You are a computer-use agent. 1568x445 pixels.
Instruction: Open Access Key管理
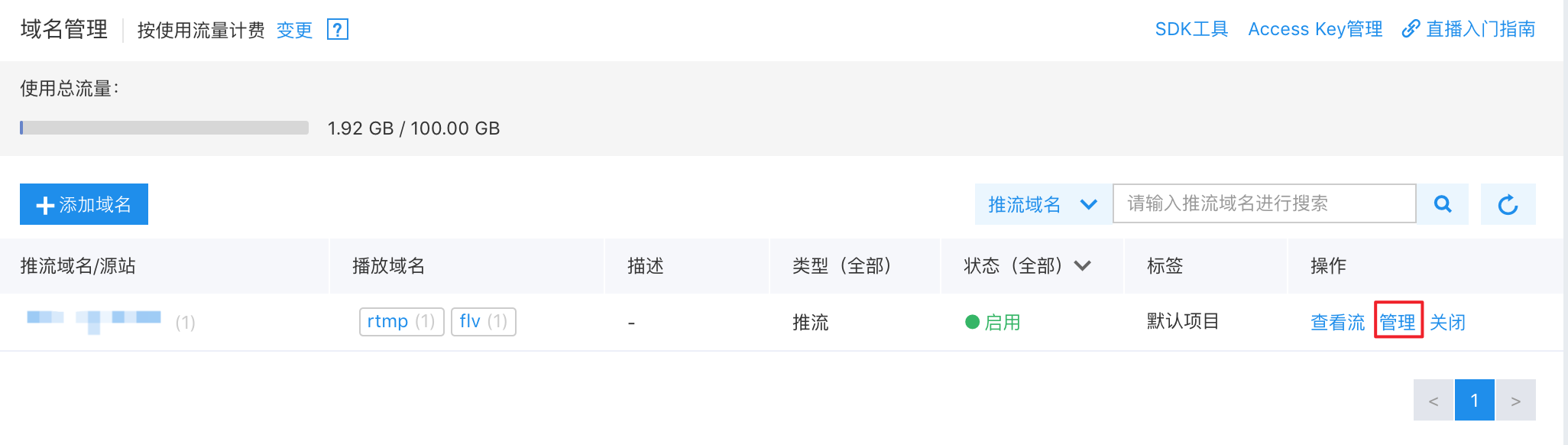tap(1315, 29)
